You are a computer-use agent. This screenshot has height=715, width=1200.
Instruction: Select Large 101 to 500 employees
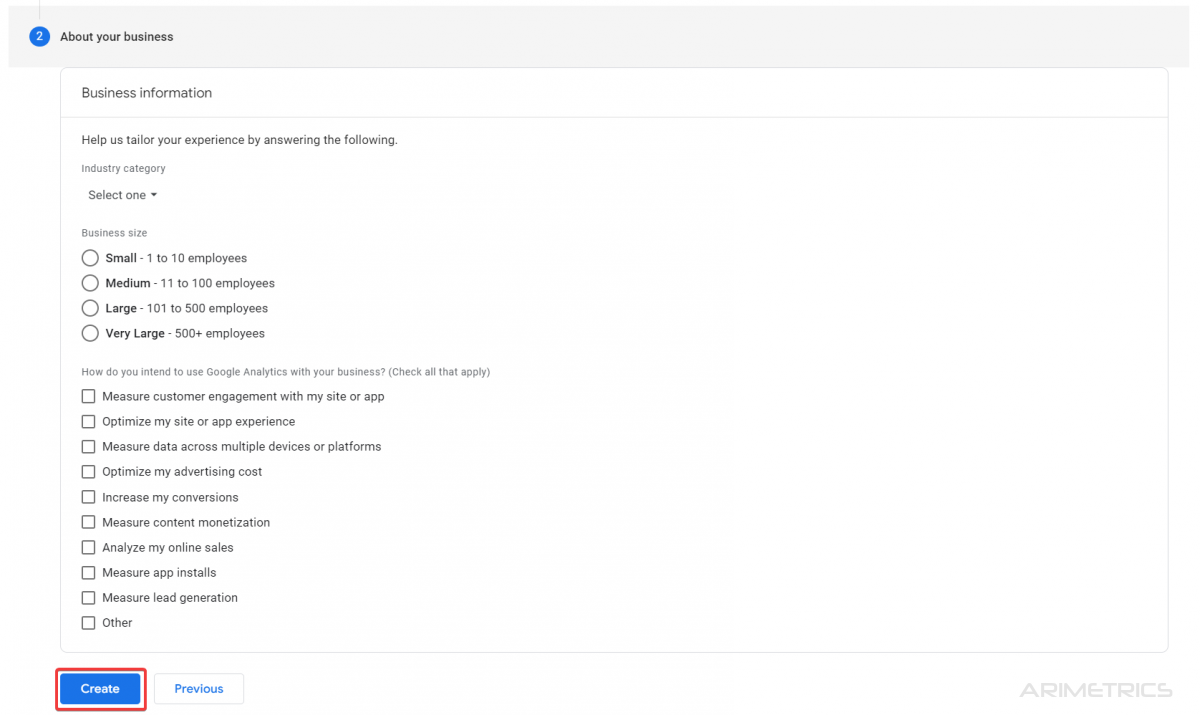pyautogui.click(x=90, y=308)
